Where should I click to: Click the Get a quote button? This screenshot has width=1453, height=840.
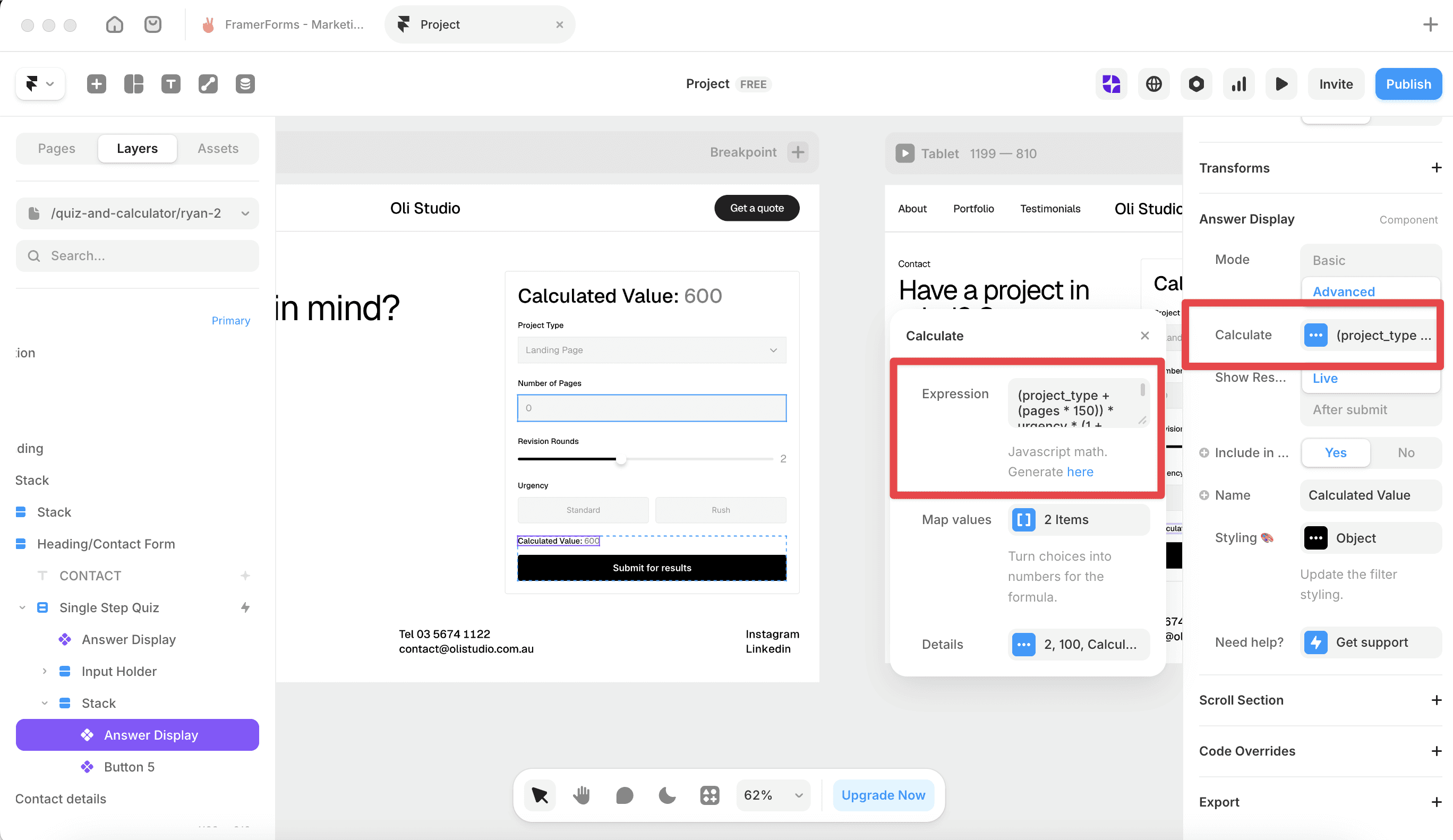coord(756,208)
